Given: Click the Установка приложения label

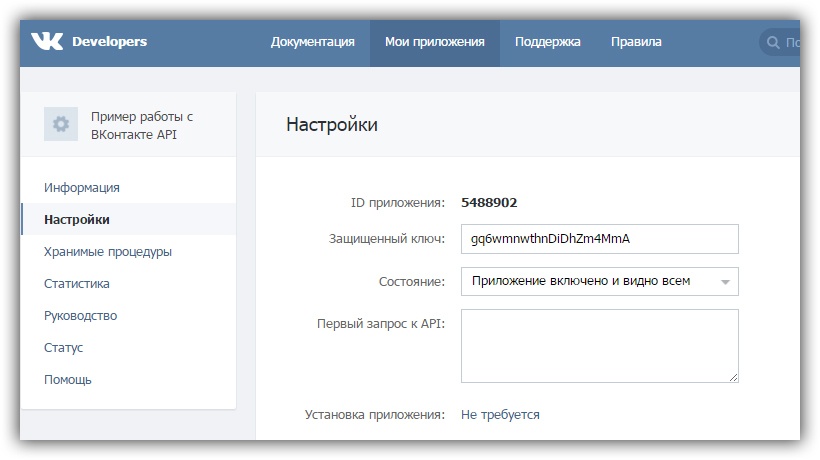Looking at the screenshot, I should pyautogui.click(x=374, y=415).
